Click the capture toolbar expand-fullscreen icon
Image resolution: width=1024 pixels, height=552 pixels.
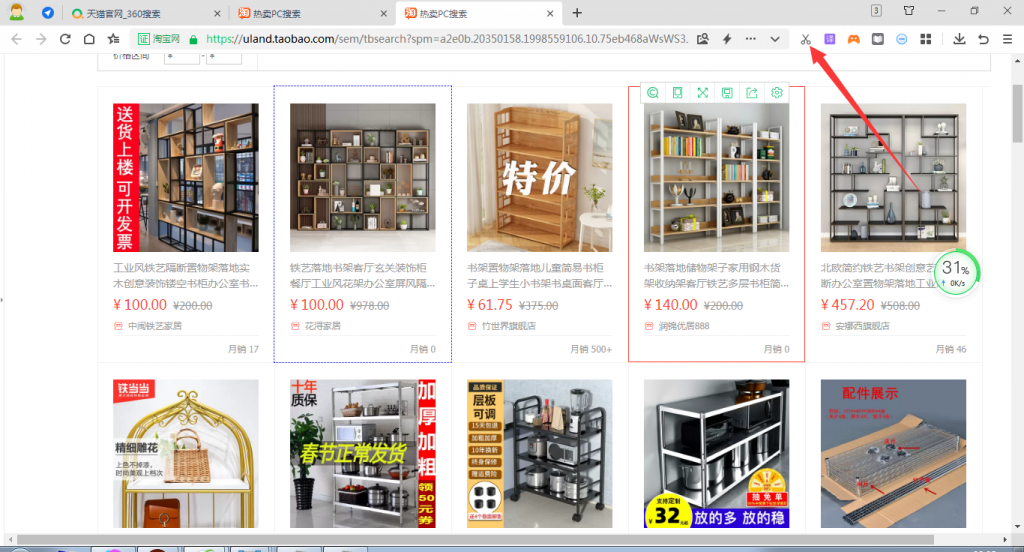[702, 93]
